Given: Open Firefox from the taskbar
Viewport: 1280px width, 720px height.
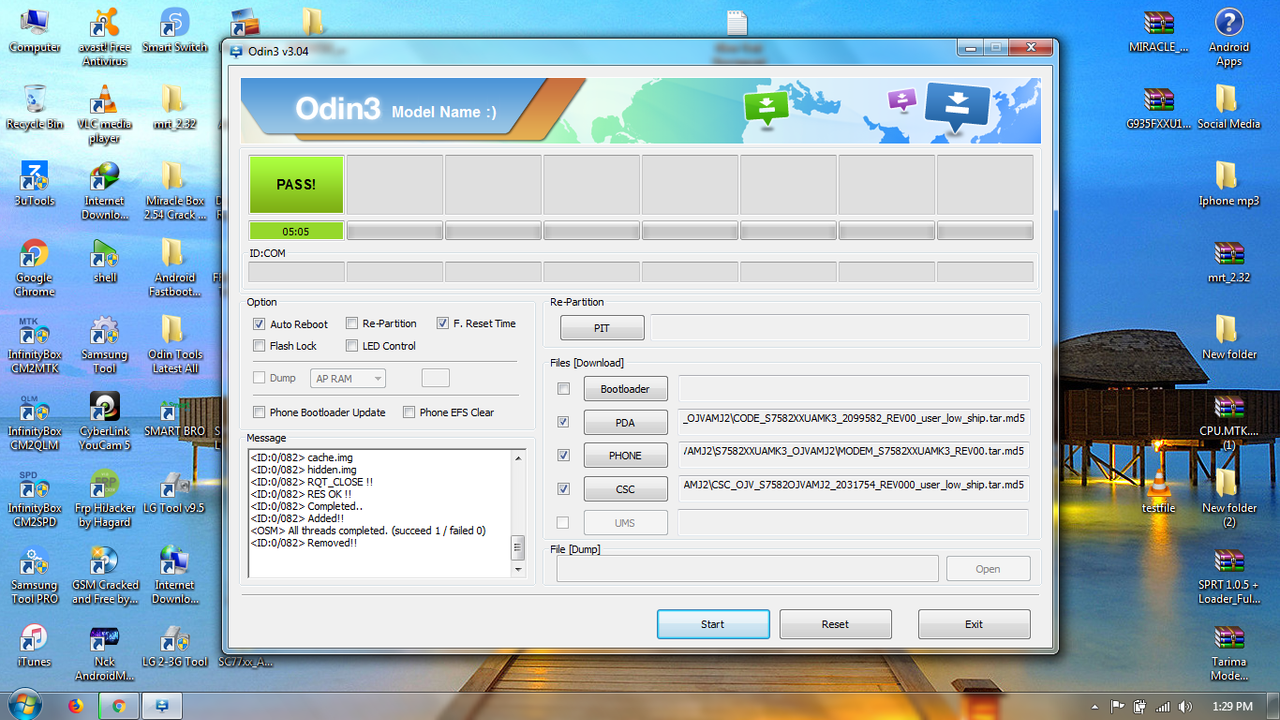Looking at the screenshot, I should click(76, 706).
